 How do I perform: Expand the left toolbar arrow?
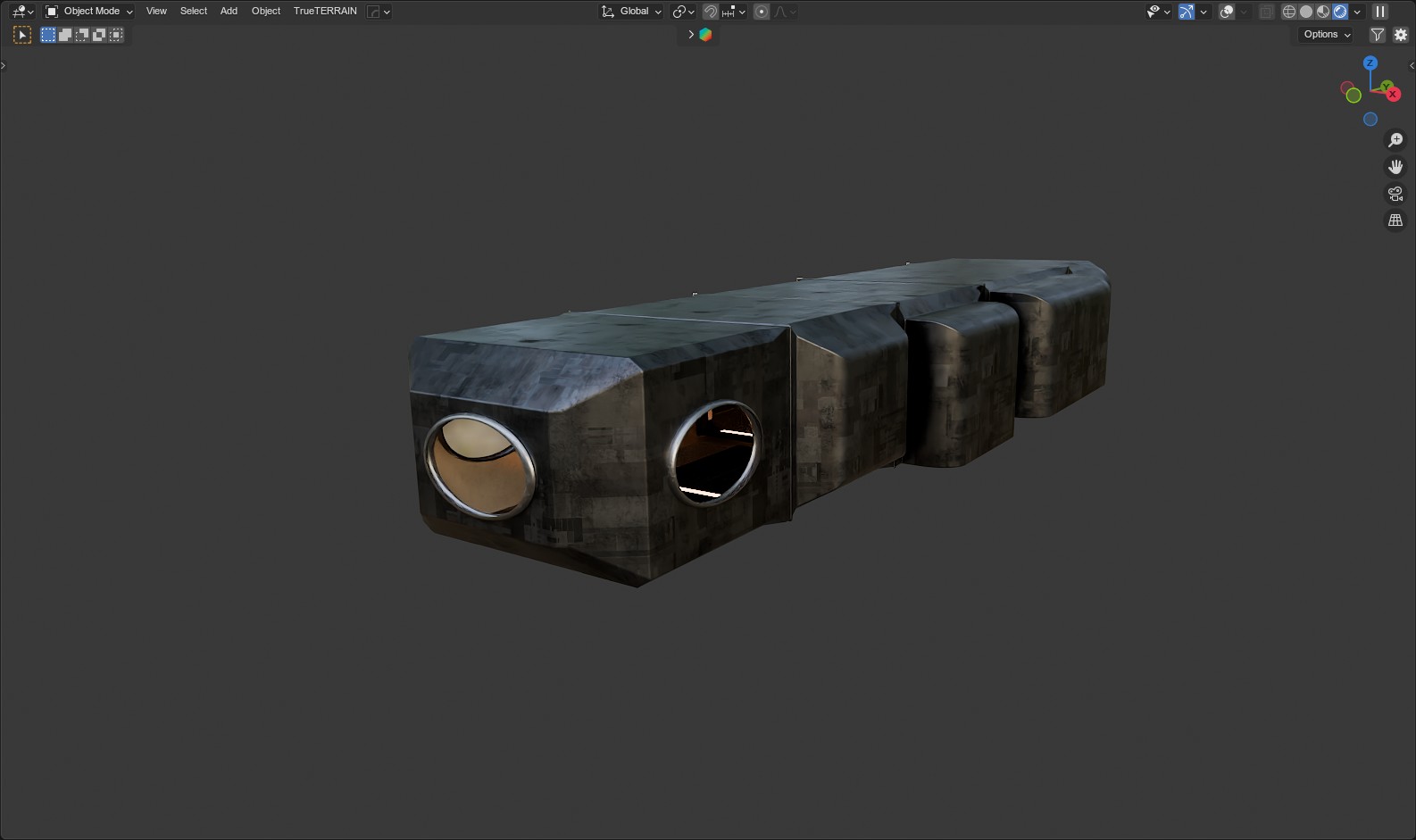click(4, 65)
